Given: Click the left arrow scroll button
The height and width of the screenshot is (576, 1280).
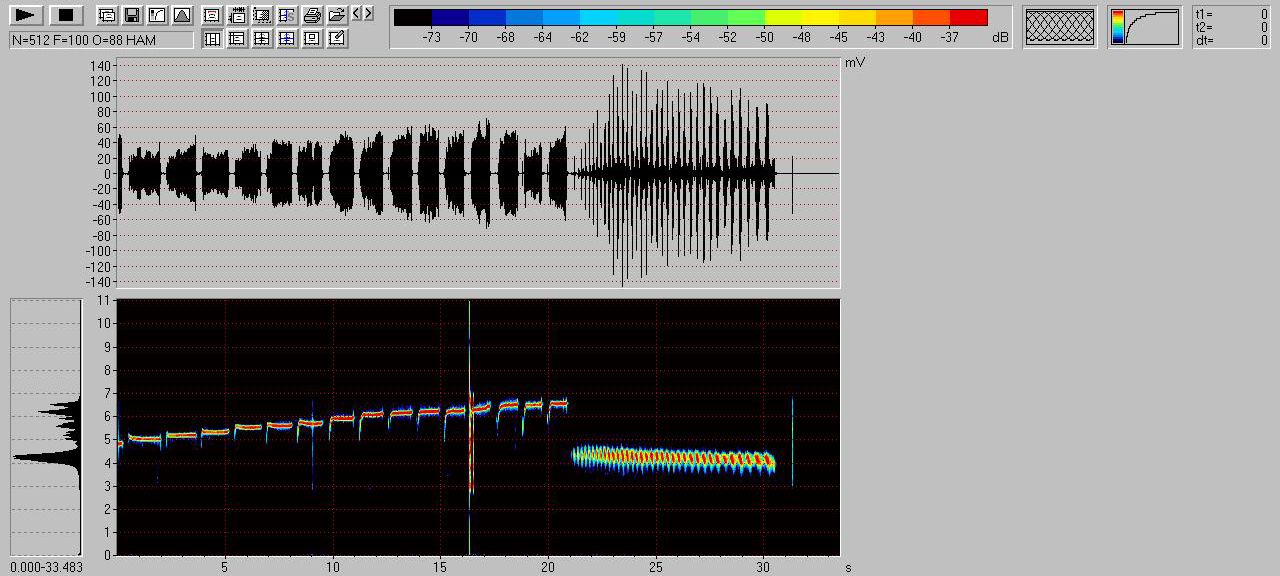Looking at the screenshot, I should (357, 13).
